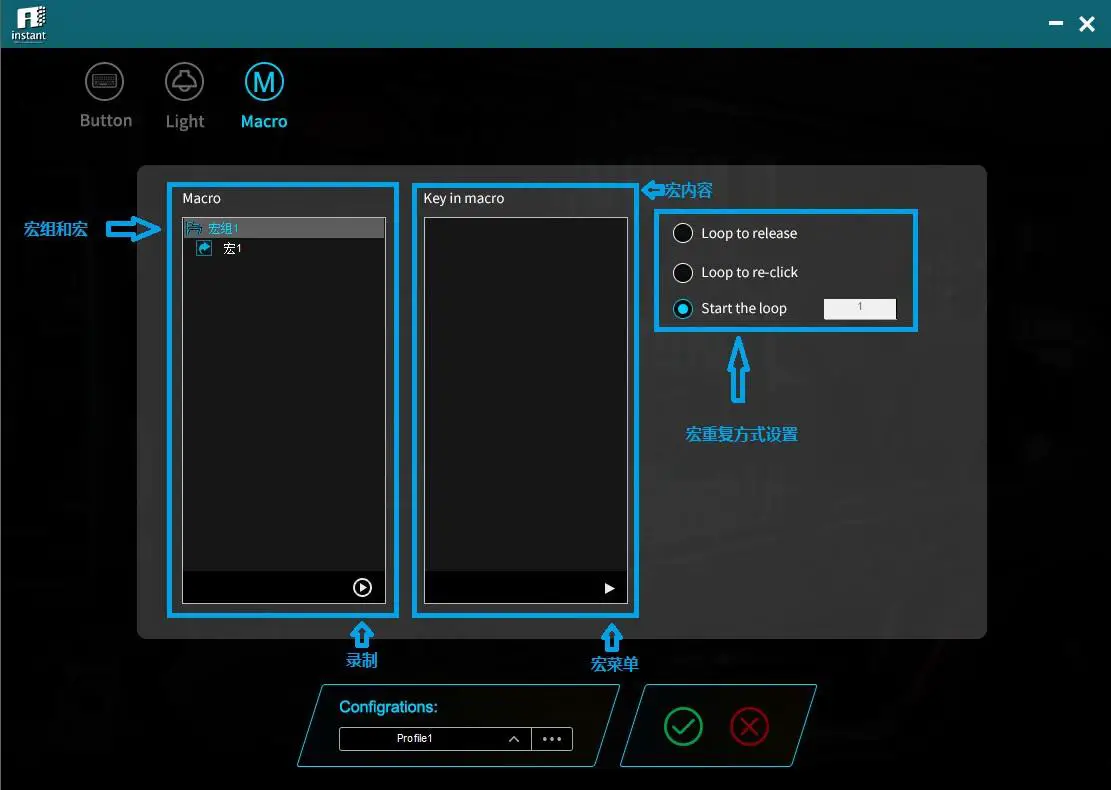The height and width of the screenshot is (790, 1111).
Task: Enable Loop to re-click option
Action: pos(682,272)
